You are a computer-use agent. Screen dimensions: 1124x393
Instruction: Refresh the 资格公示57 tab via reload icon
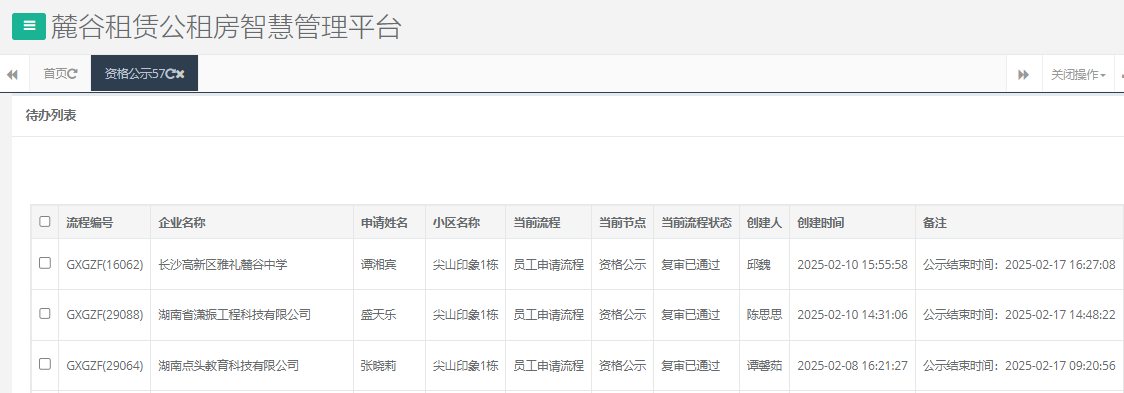pos(171,73)
